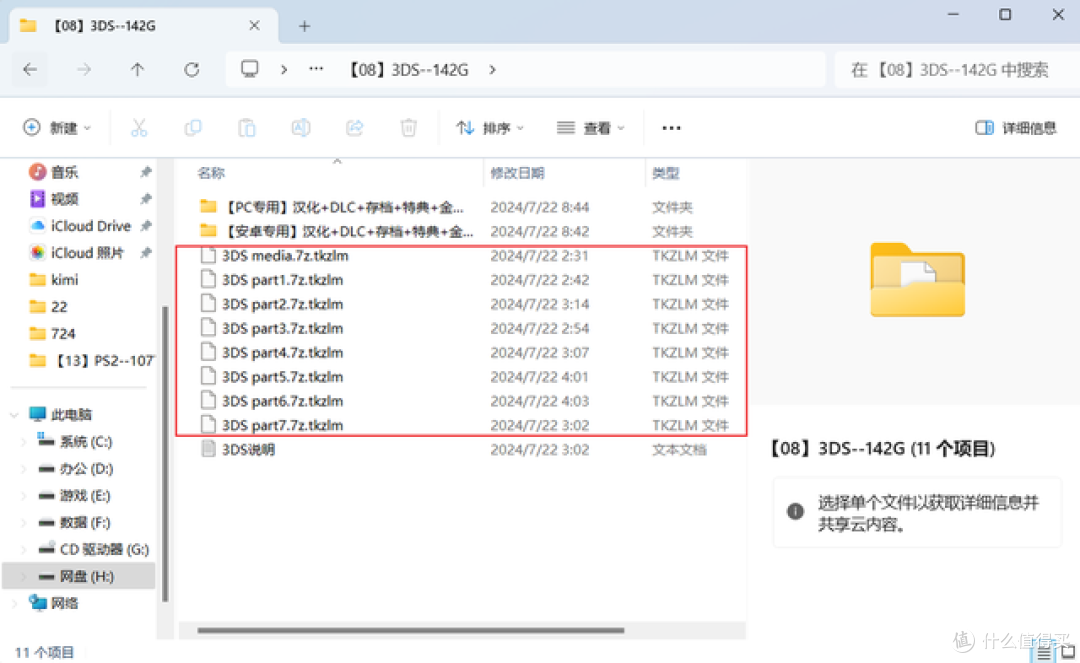This screenshot has height=663, width=1080.
Task: Open a new tab with the plus button
Action: pos(303,24)
